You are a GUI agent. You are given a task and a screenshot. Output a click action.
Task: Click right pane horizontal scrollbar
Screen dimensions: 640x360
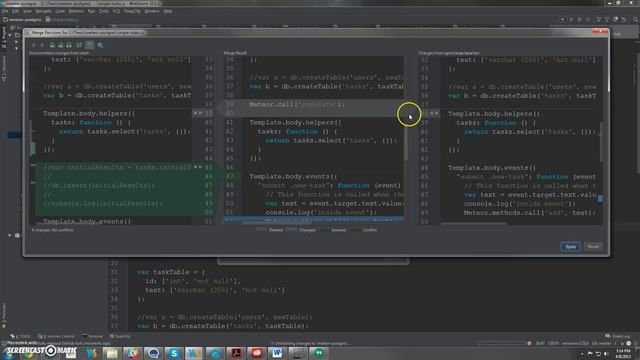point(474,224)
